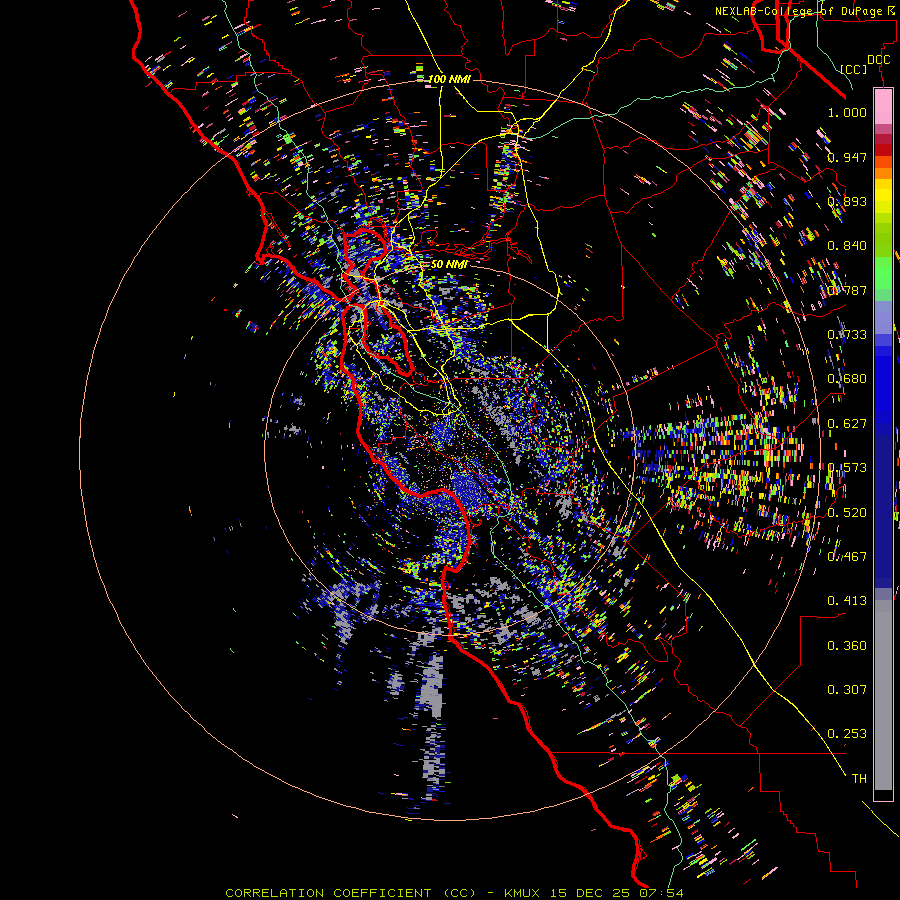900x900 pixels.
Task: Click the 0.307 legend value
Action: click(x=847, y=690)
